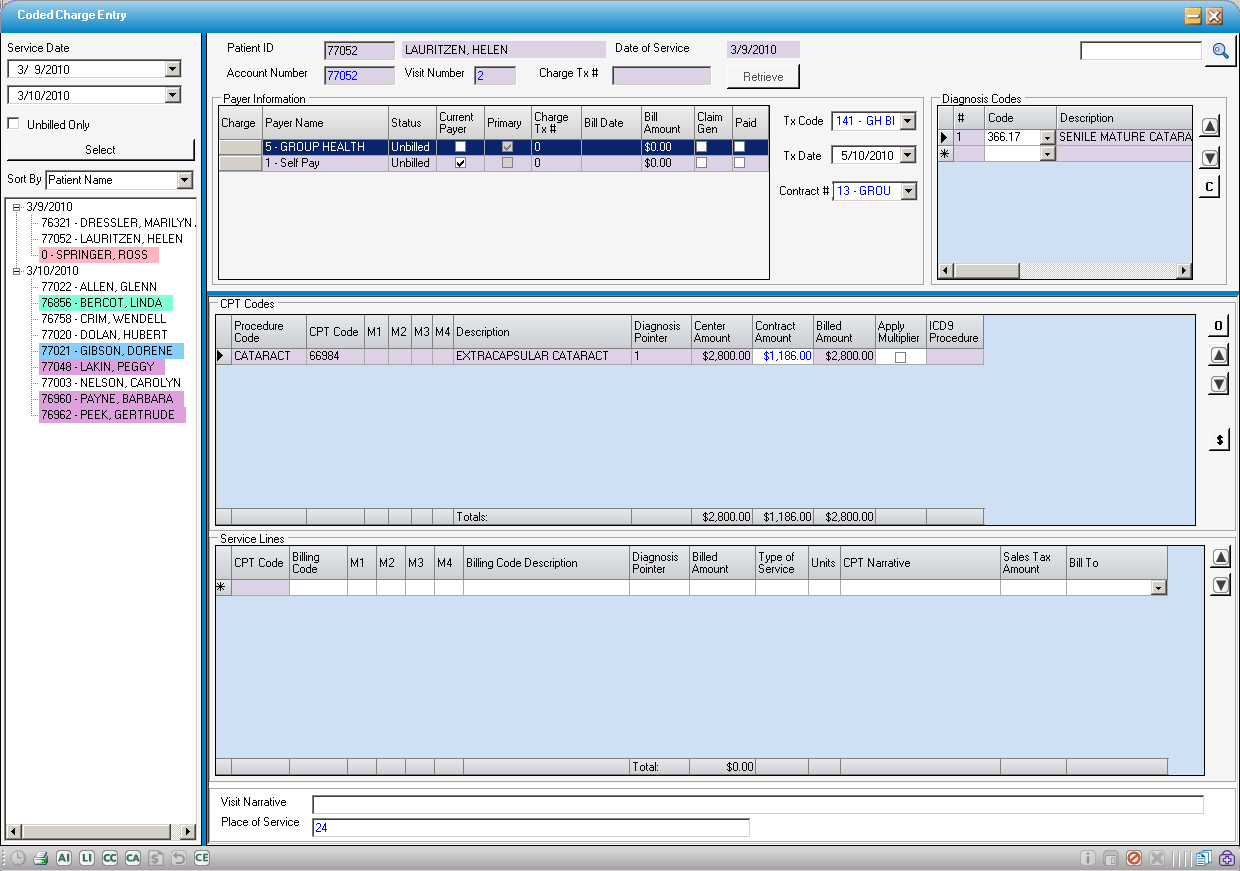Check Current Payer for Group Health
This screenshot has width=1240, height=871.
[460, 147]
